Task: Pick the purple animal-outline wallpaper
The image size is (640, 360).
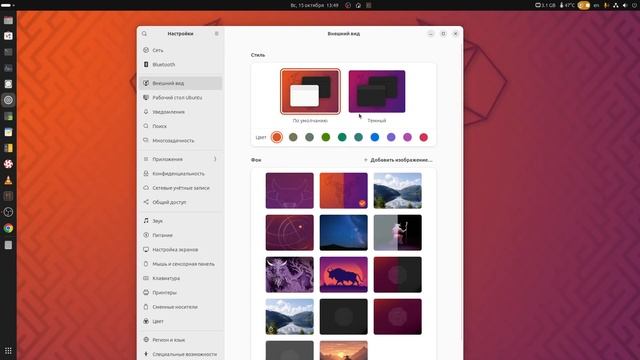Action: 290,191
